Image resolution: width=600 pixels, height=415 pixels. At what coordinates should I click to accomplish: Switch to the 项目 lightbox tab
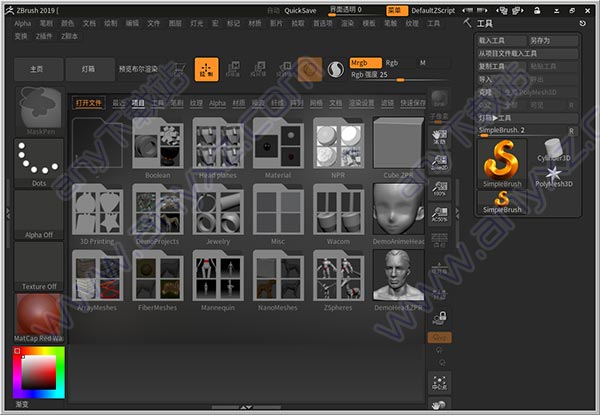click(138, 103)
